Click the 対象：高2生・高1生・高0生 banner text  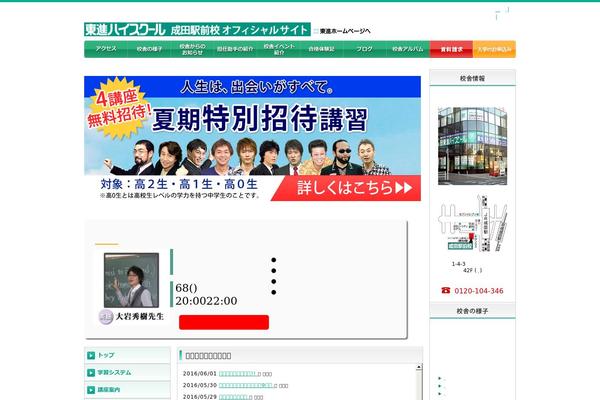pyautogui.click(x=179, y=184)
